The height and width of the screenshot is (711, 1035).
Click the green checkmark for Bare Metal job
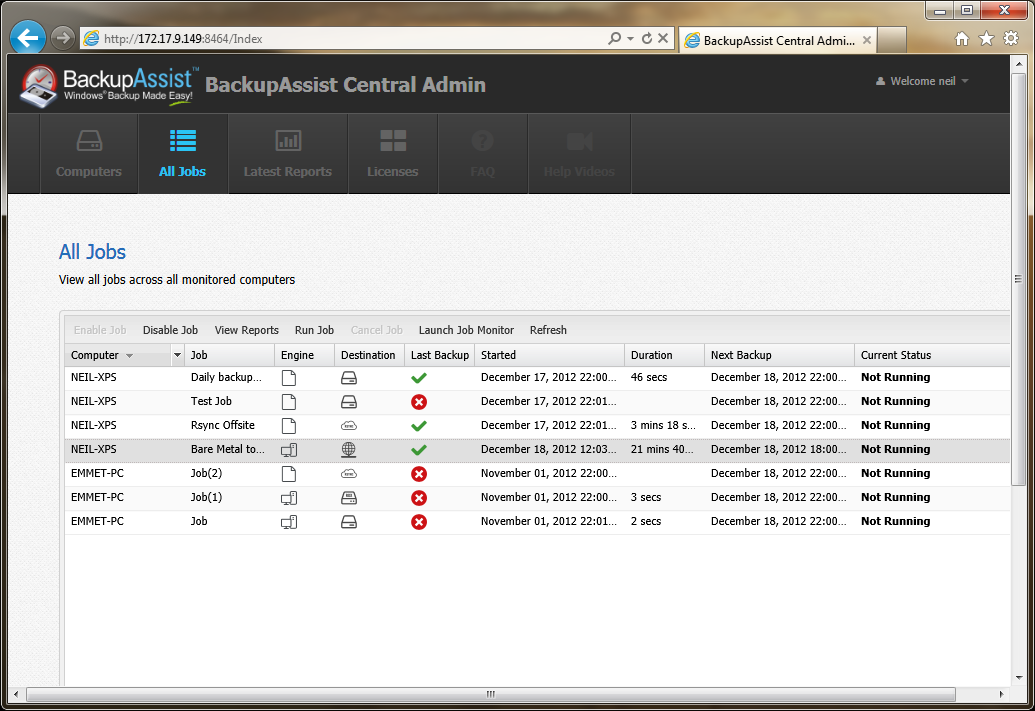tap(418, 450)
